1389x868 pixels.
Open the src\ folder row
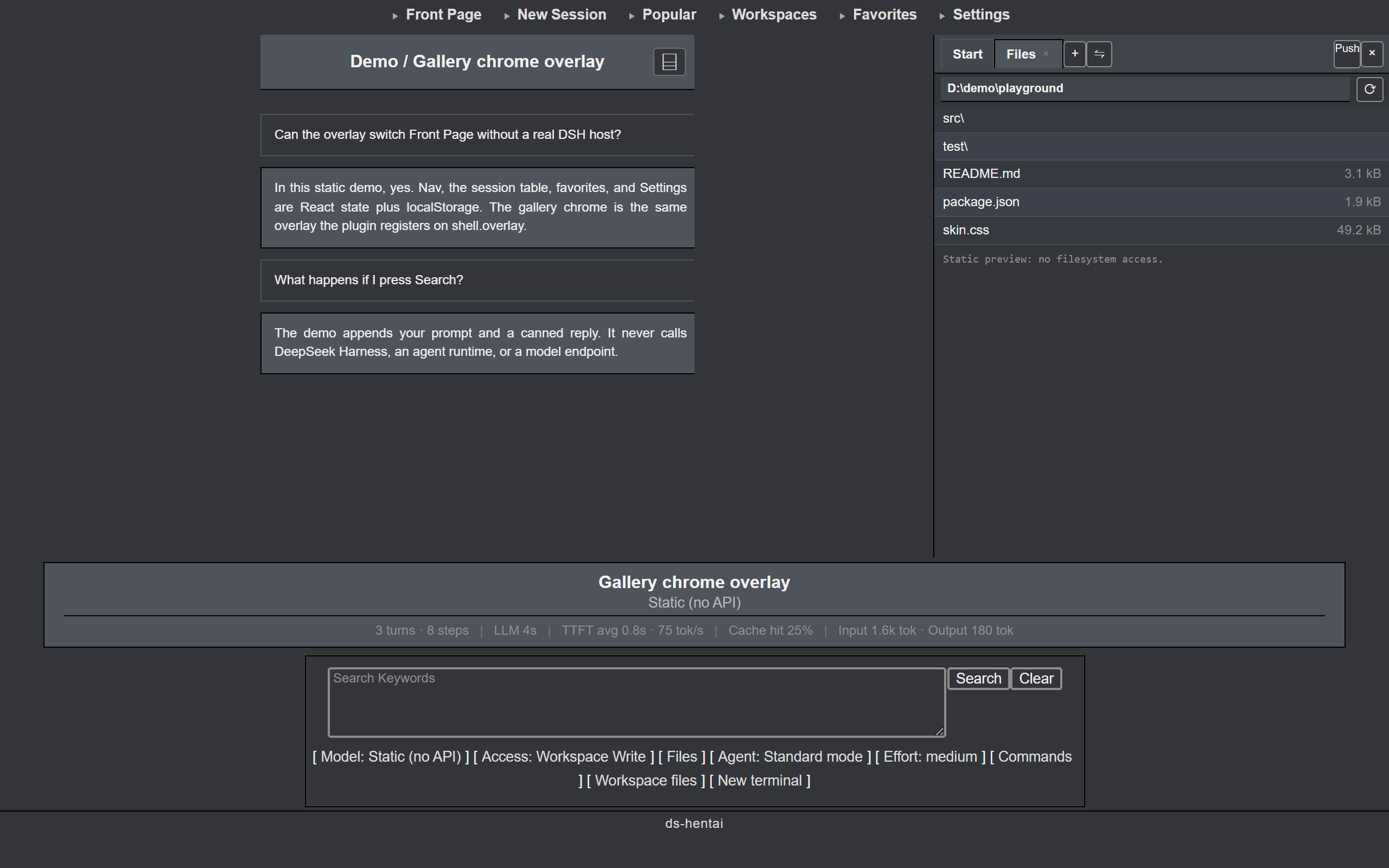click(x=1161, y=118)
